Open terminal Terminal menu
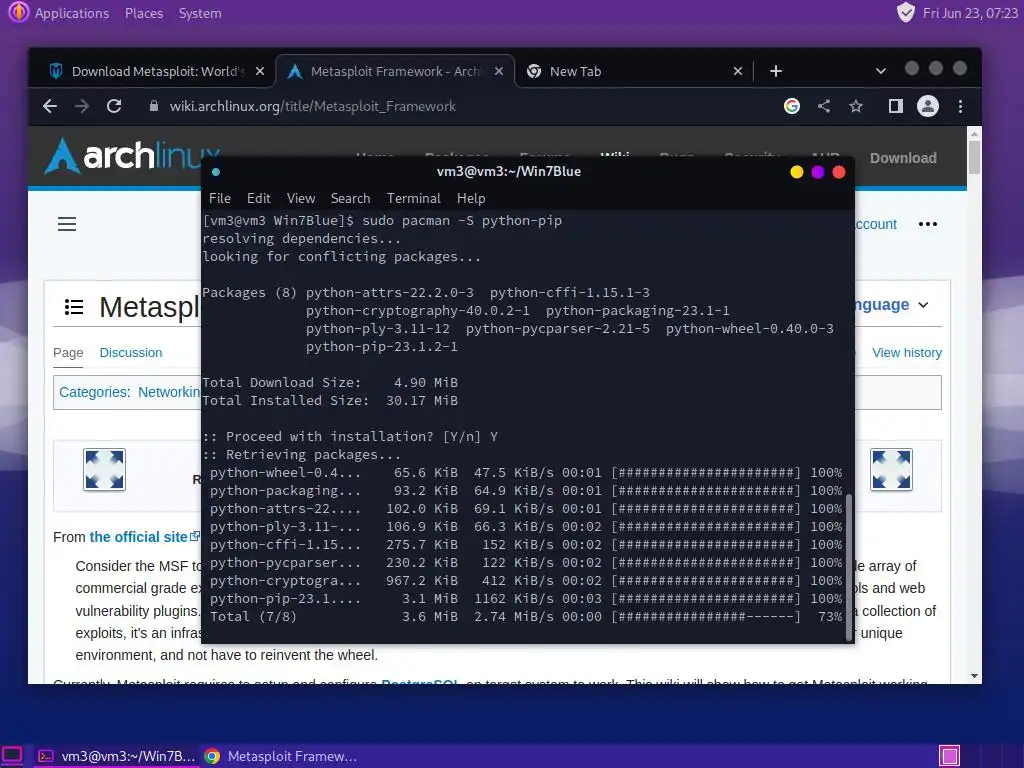 coord(413,199)
